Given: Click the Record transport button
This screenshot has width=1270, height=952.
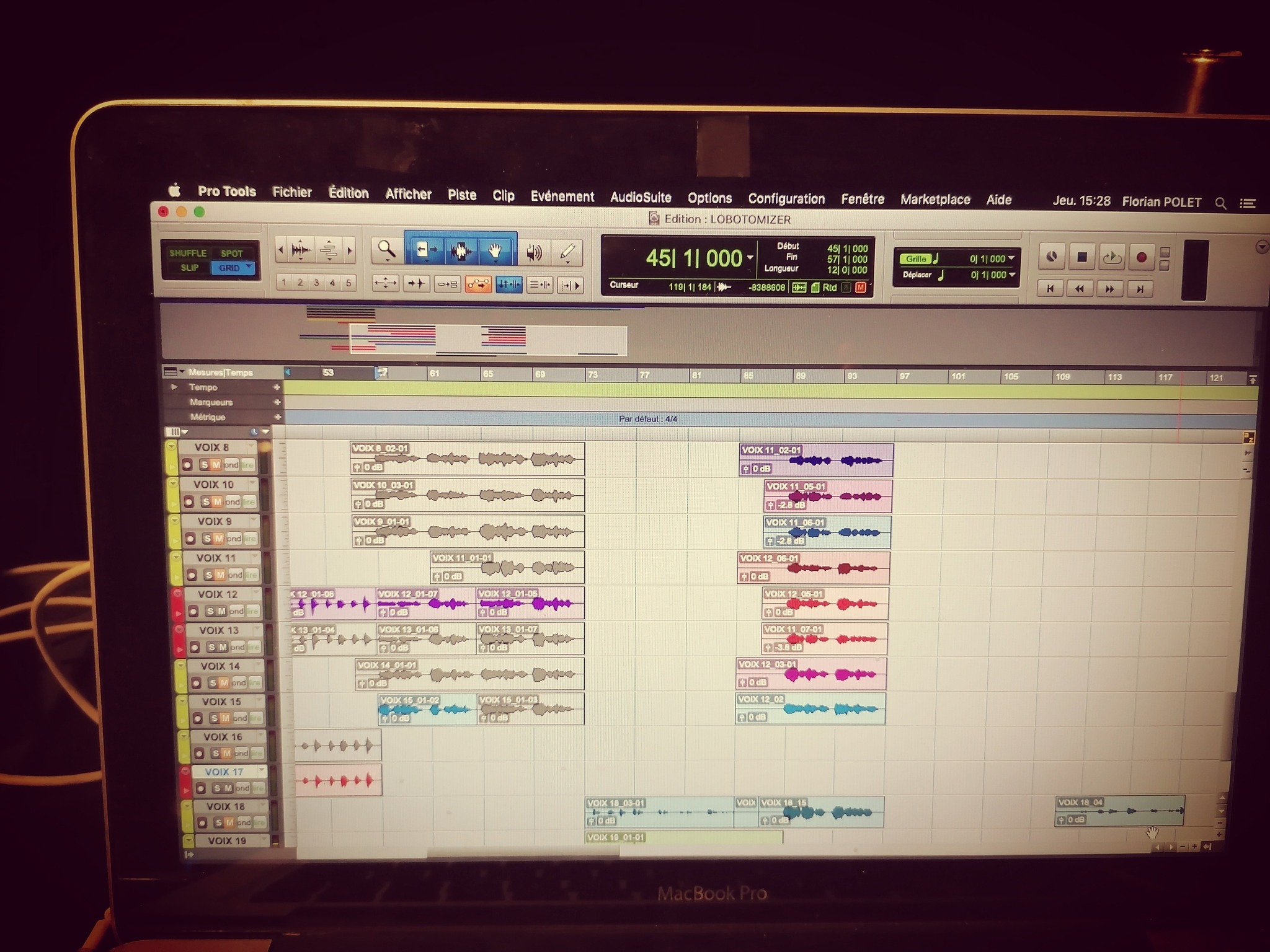Looking at the screenshot, I should (1141, 258).
